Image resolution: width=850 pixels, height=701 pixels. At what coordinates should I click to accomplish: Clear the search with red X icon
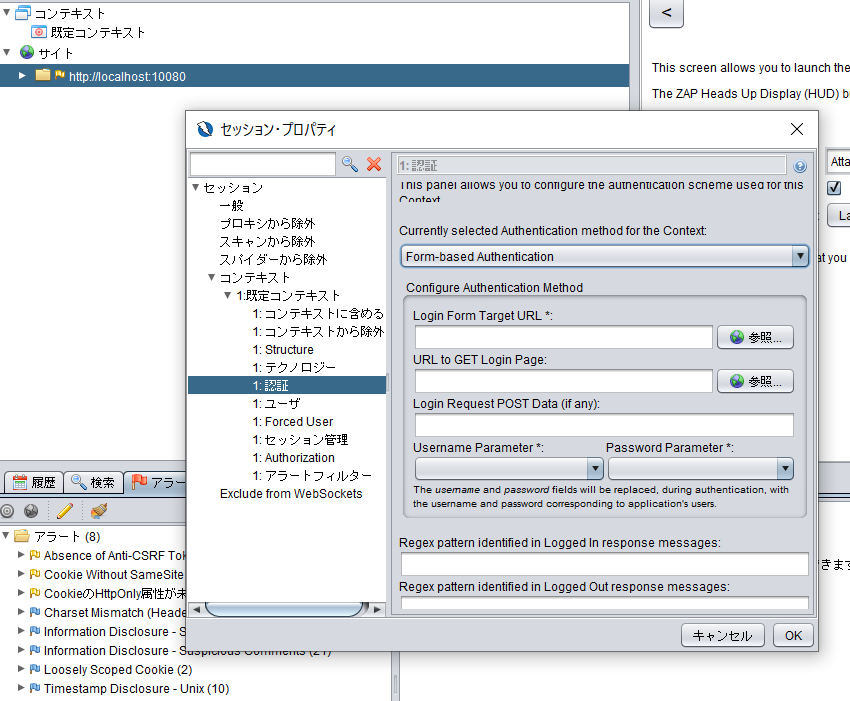pos(374,164)
